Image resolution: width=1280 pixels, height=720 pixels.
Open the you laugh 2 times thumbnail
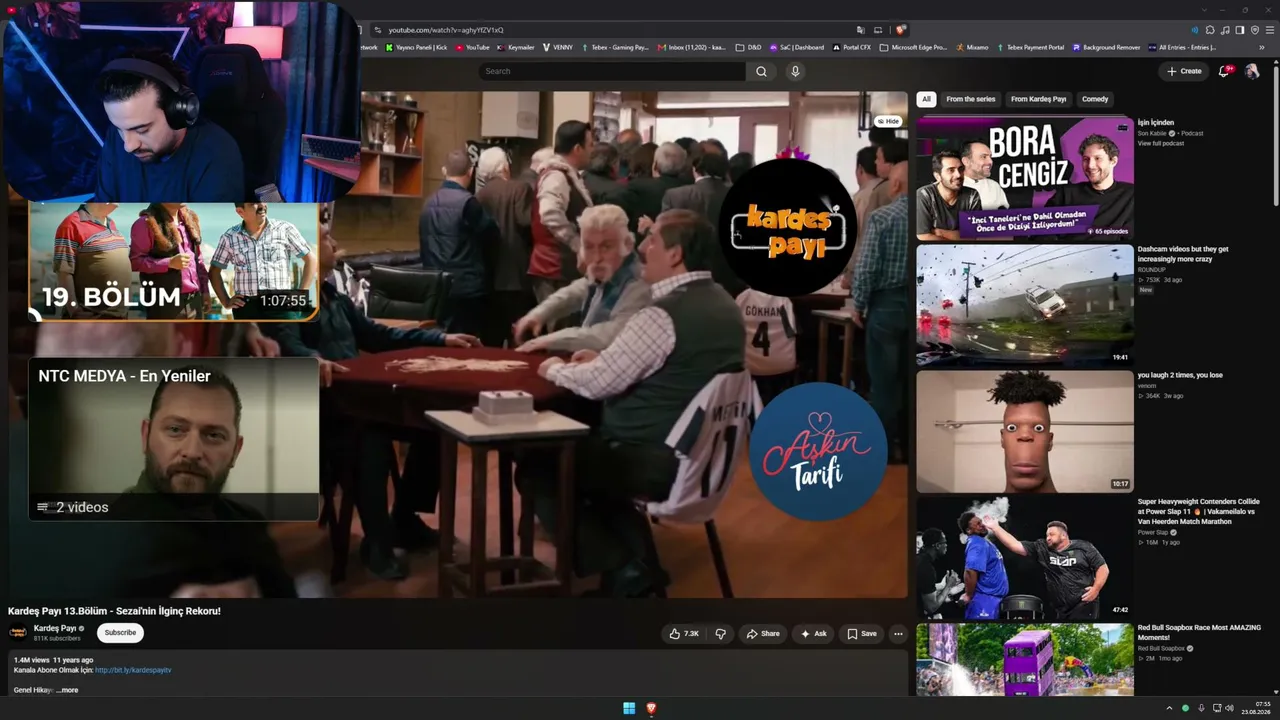1025,431
